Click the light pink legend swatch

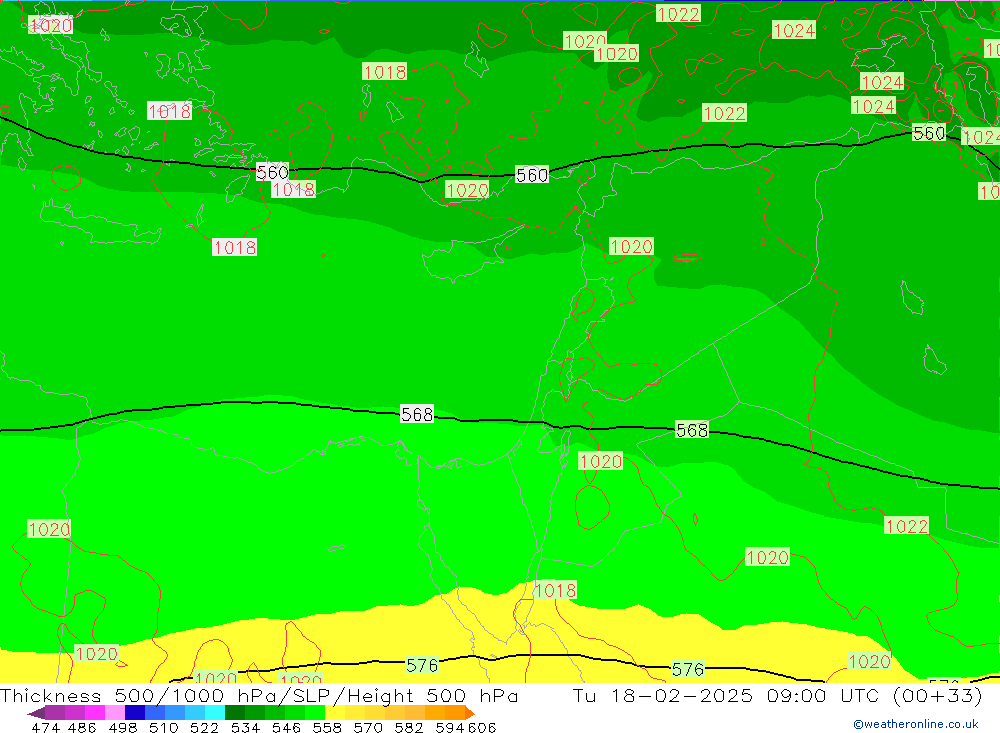[115, 713]
